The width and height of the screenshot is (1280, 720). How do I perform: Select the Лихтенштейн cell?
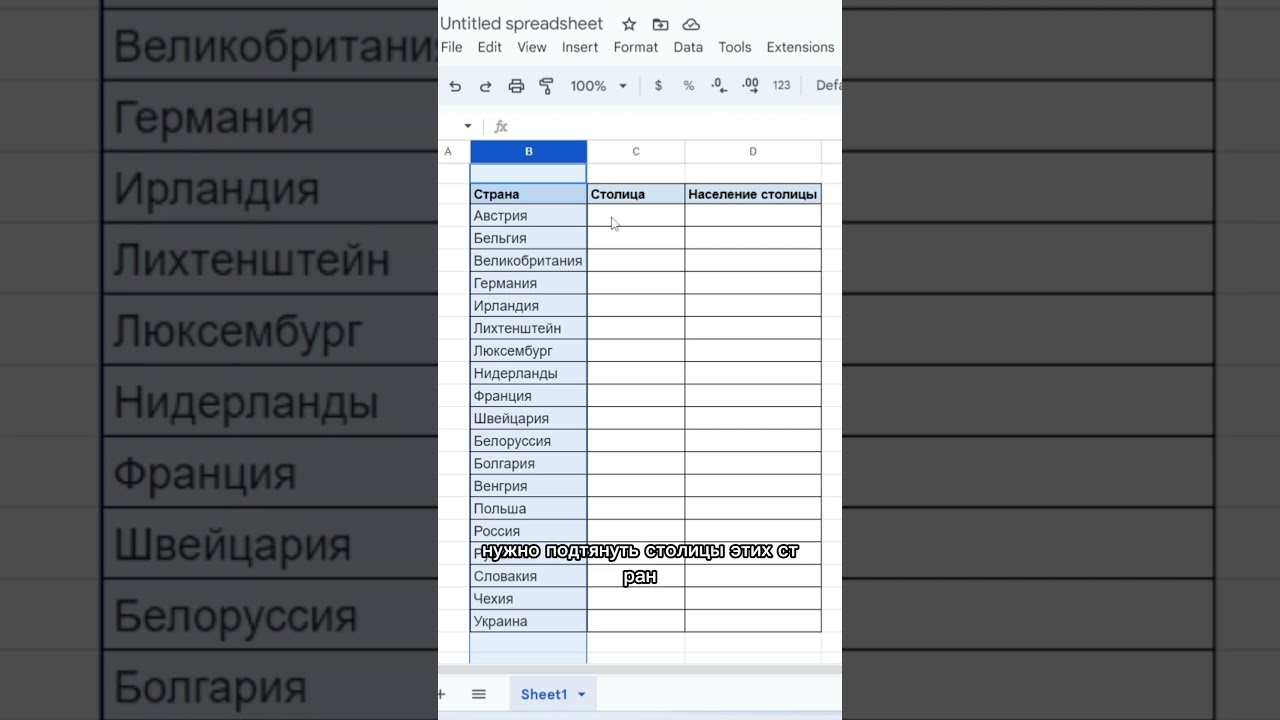click(528, 328)
